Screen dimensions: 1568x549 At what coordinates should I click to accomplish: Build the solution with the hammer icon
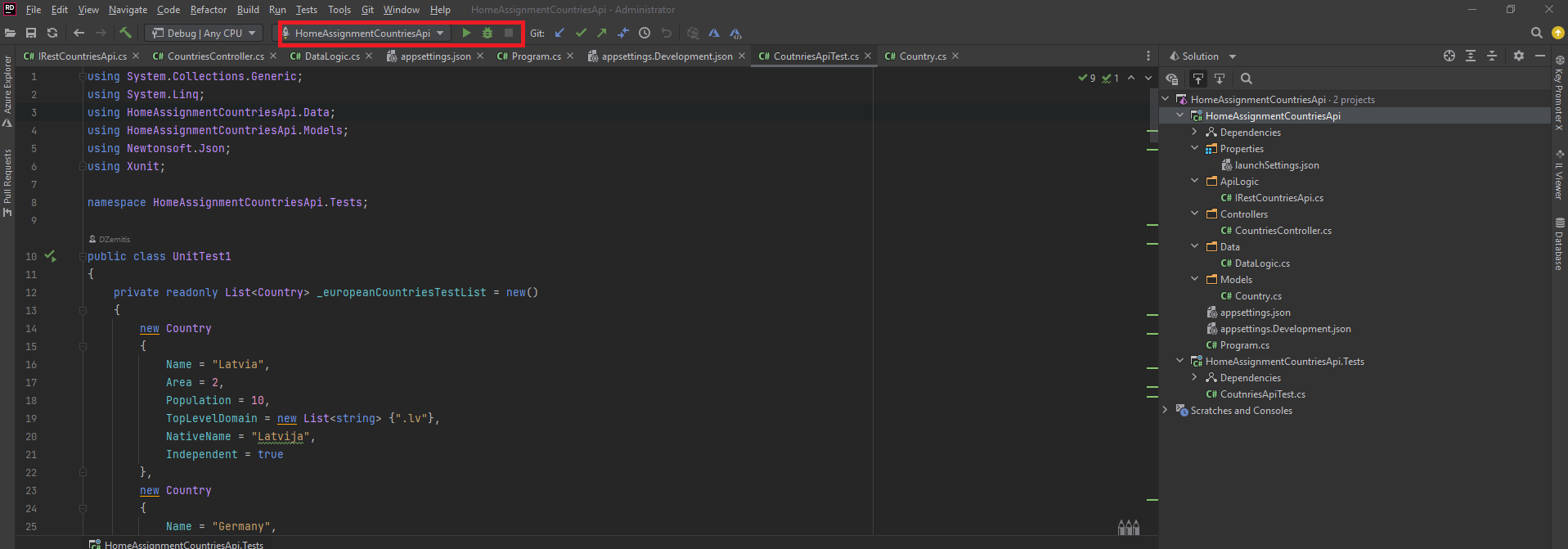click(125, 33)
